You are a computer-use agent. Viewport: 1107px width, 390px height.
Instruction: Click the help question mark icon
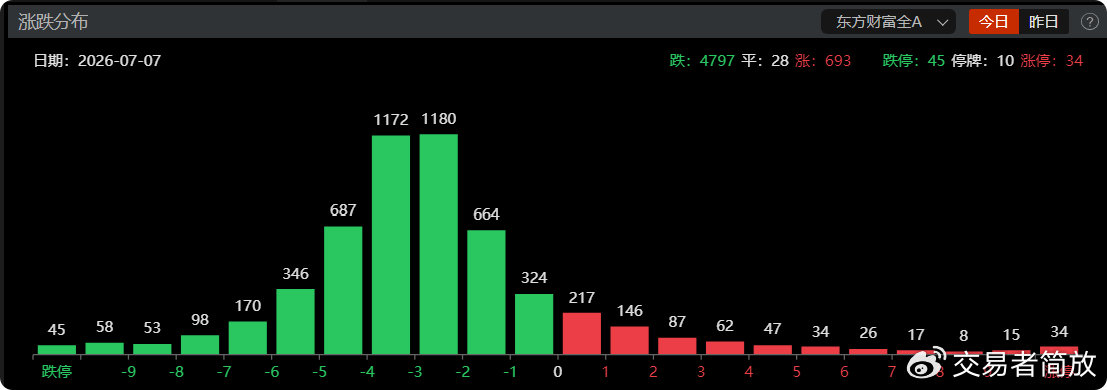pyautogui.click(x=1089, y=22)
